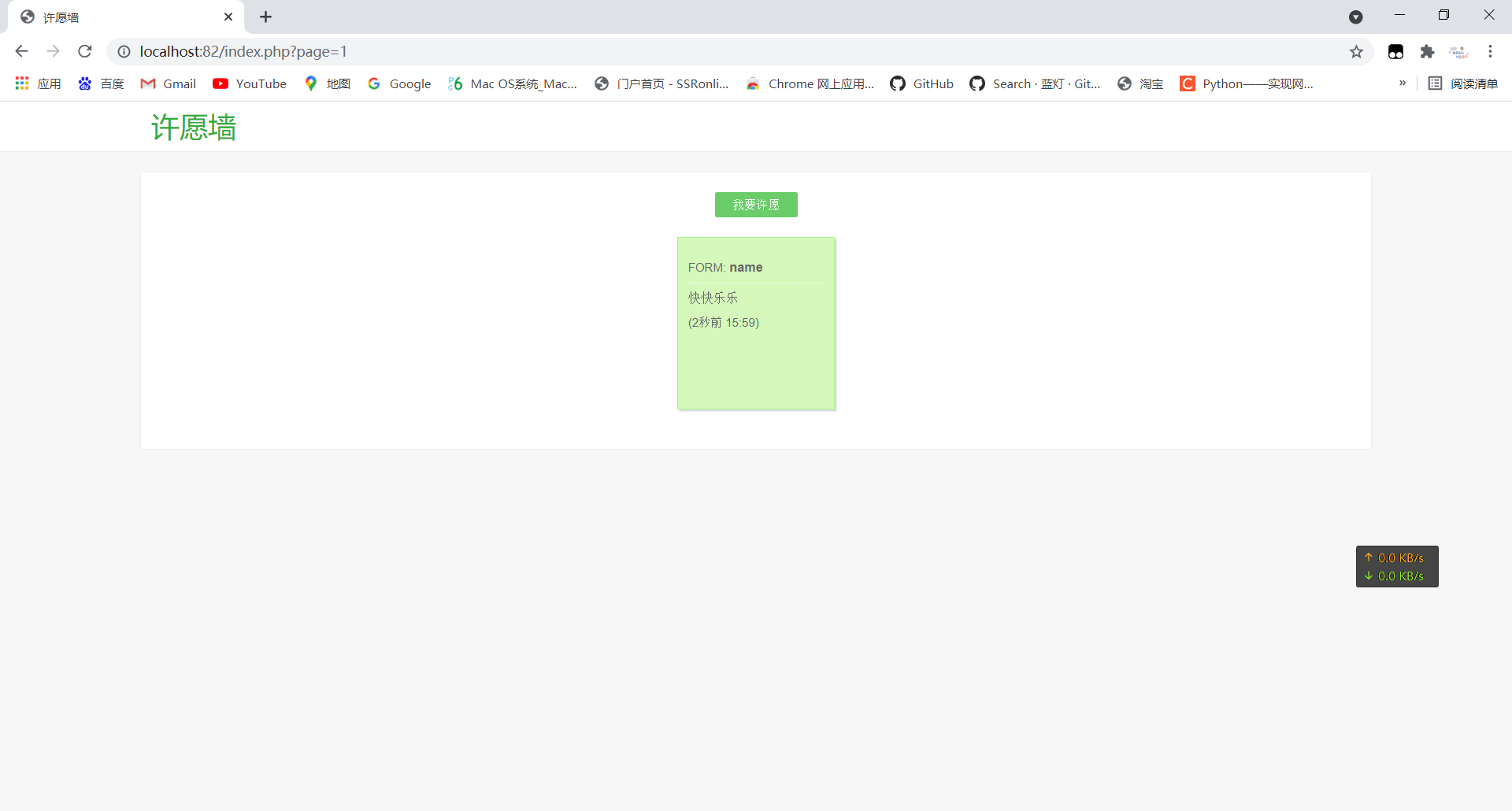Open the Chrome 网上应用 bookmark
The width and height of the screenshot is (1512, 811).
tap(810, 83)
